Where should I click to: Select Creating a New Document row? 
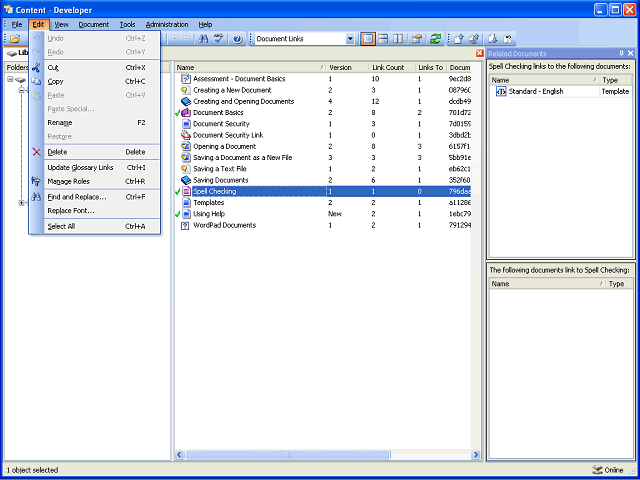322,90
